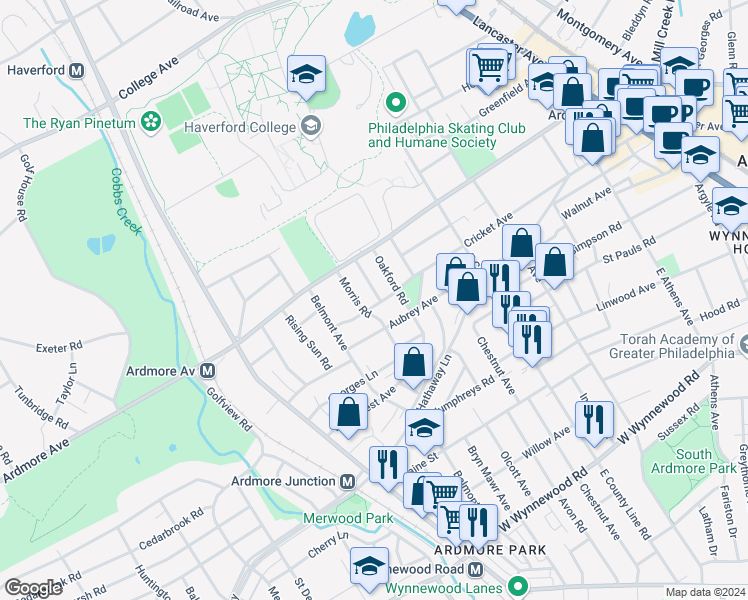
Task: Click the Tunbridge Rd street label
Action: tap(42, 407)
